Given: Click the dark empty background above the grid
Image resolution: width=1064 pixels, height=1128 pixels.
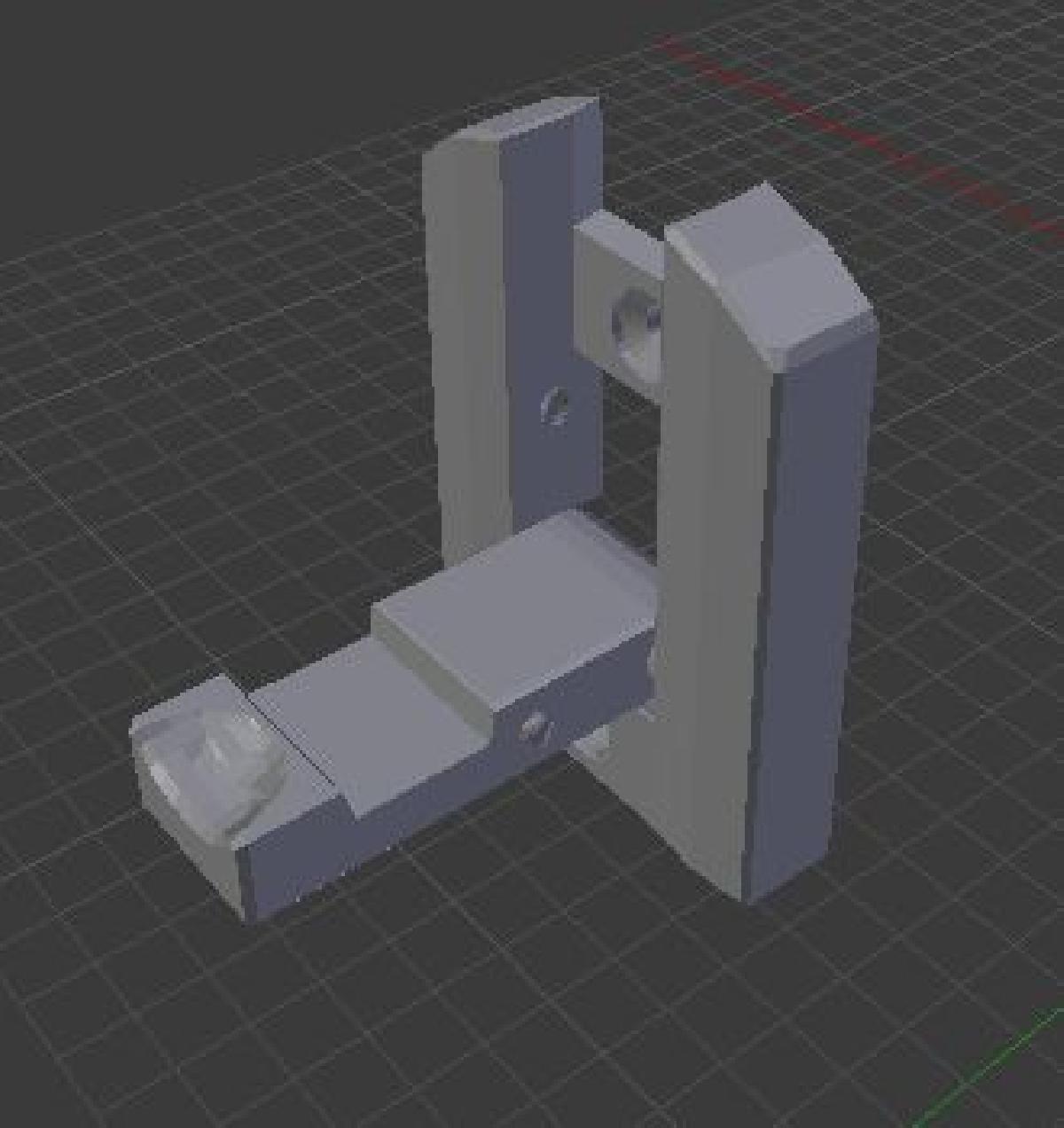Looking at the screenshot, I should point(222,71).
